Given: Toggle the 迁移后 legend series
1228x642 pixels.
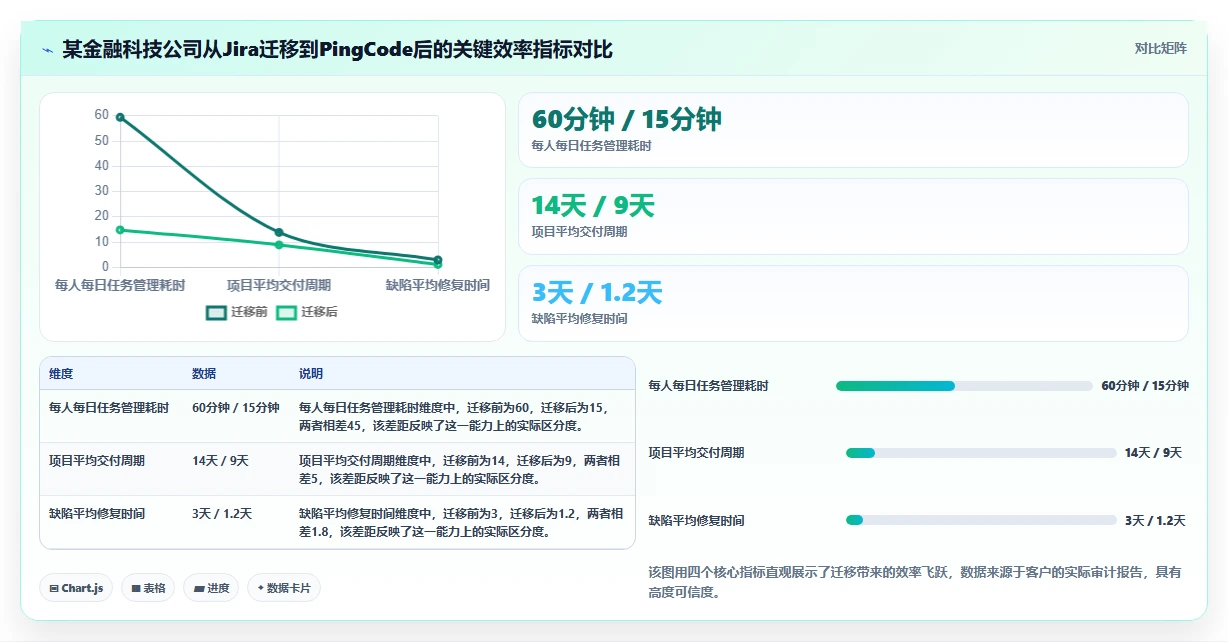Looking at the screenshot, I should coord(307,312).
